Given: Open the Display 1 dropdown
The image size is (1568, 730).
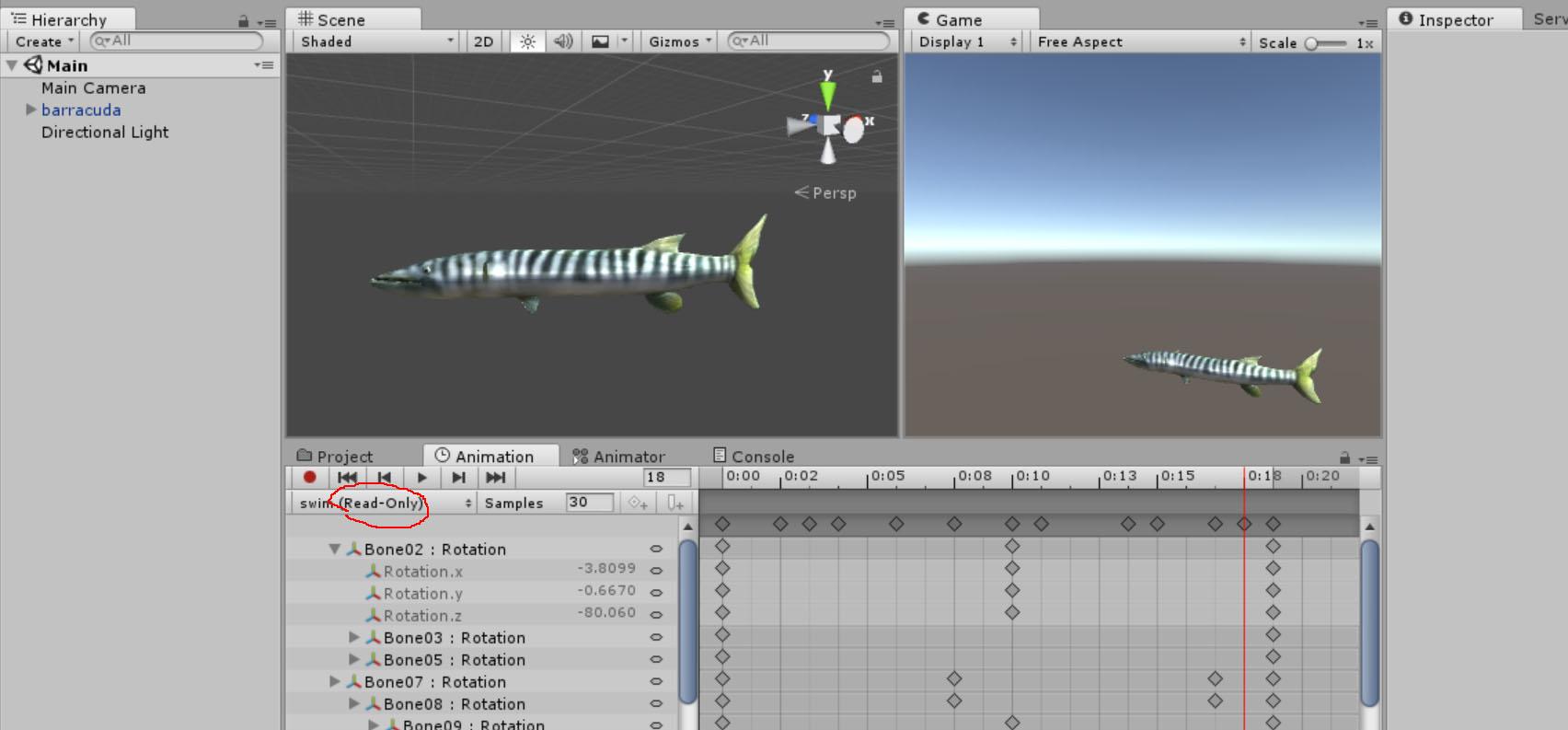Looking at the screenshot, I should 968,42.
